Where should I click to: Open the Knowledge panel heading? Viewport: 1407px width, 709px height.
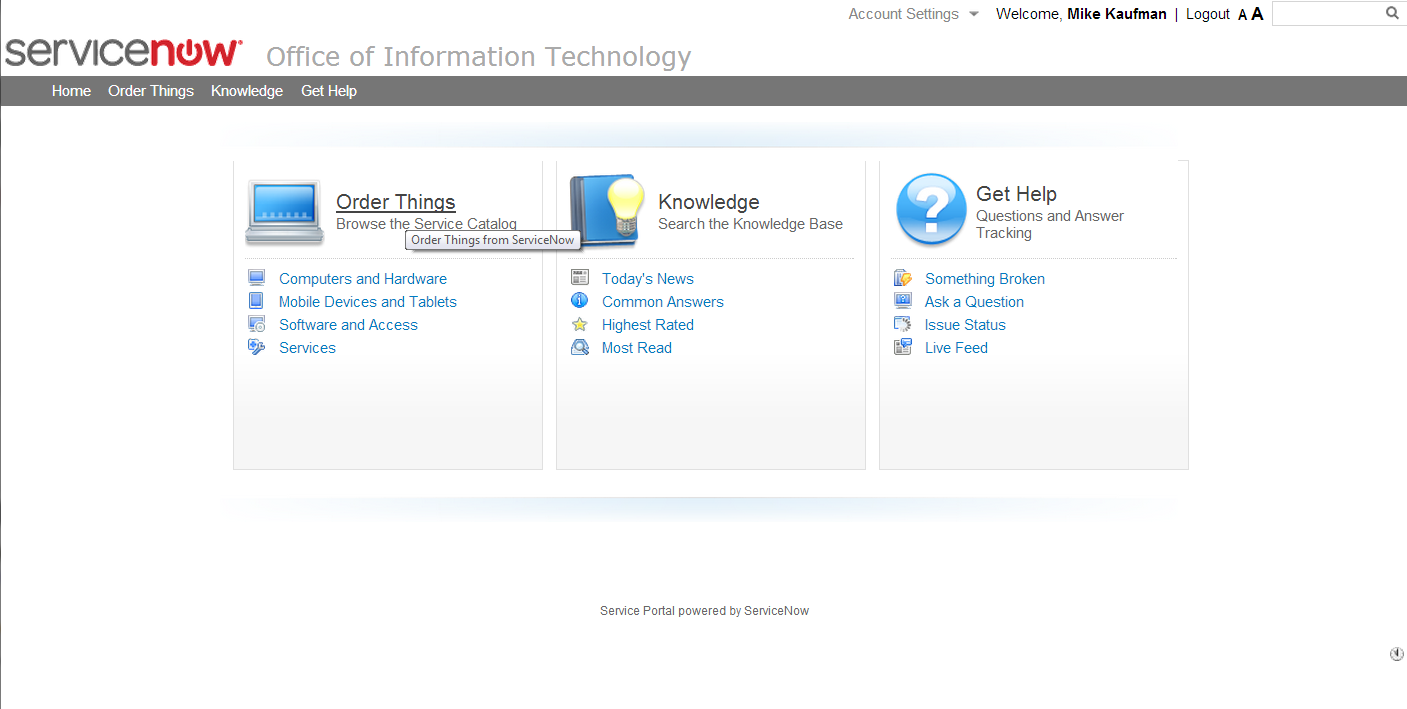pyautogui.click(x=709, y=202)
